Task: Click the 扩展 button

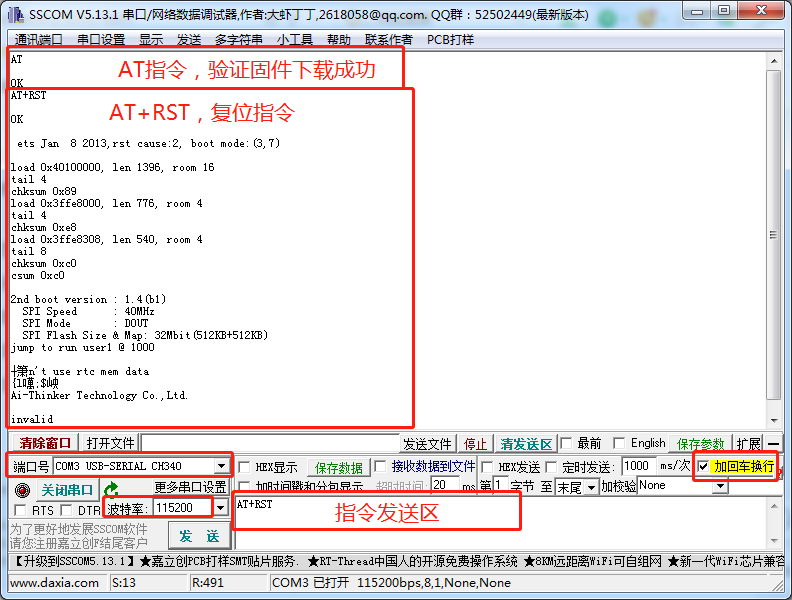Action: (x=748, y=444)
